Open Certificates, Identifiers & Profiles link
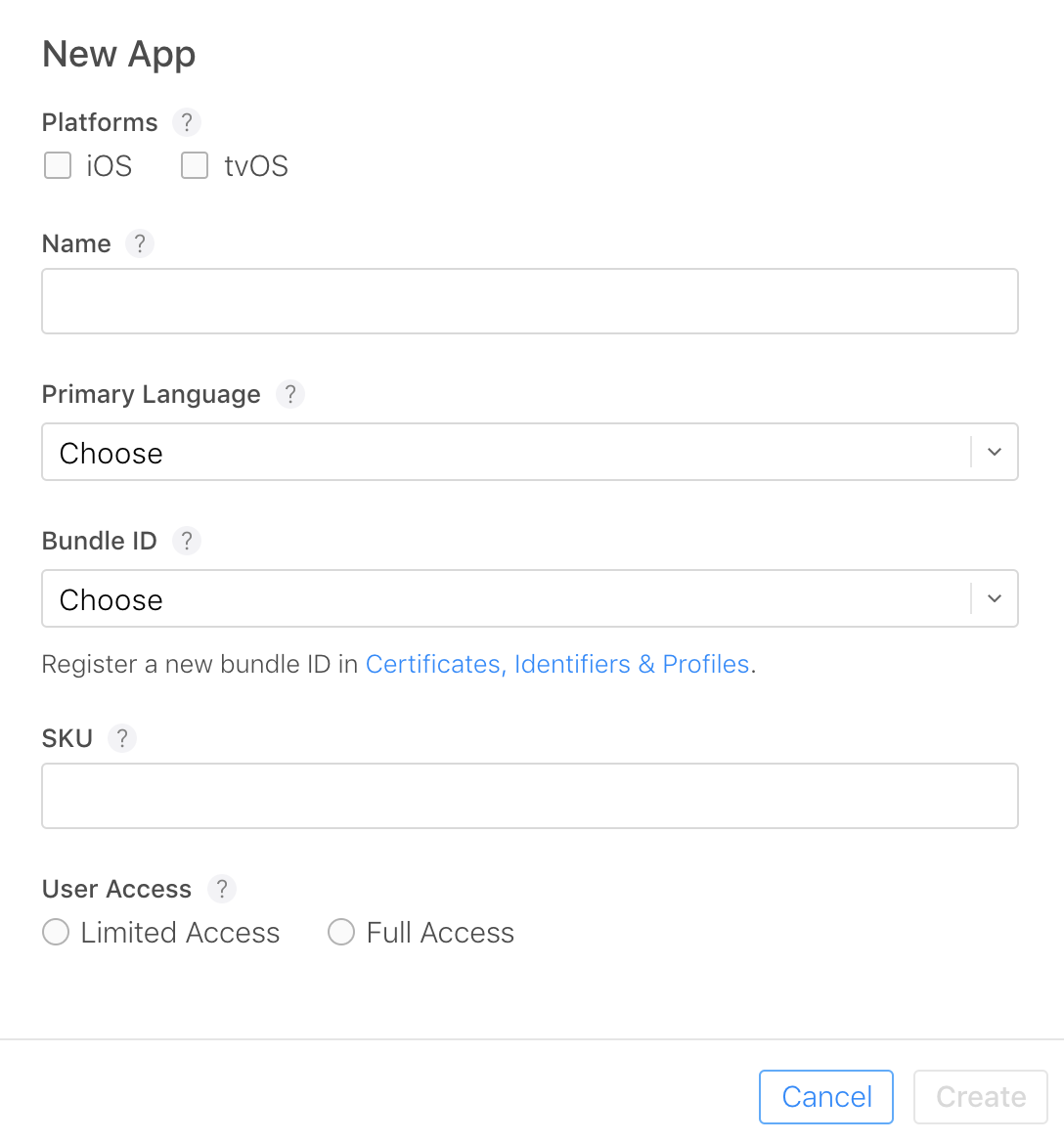 pyautogui.click(x=557, y=664)
